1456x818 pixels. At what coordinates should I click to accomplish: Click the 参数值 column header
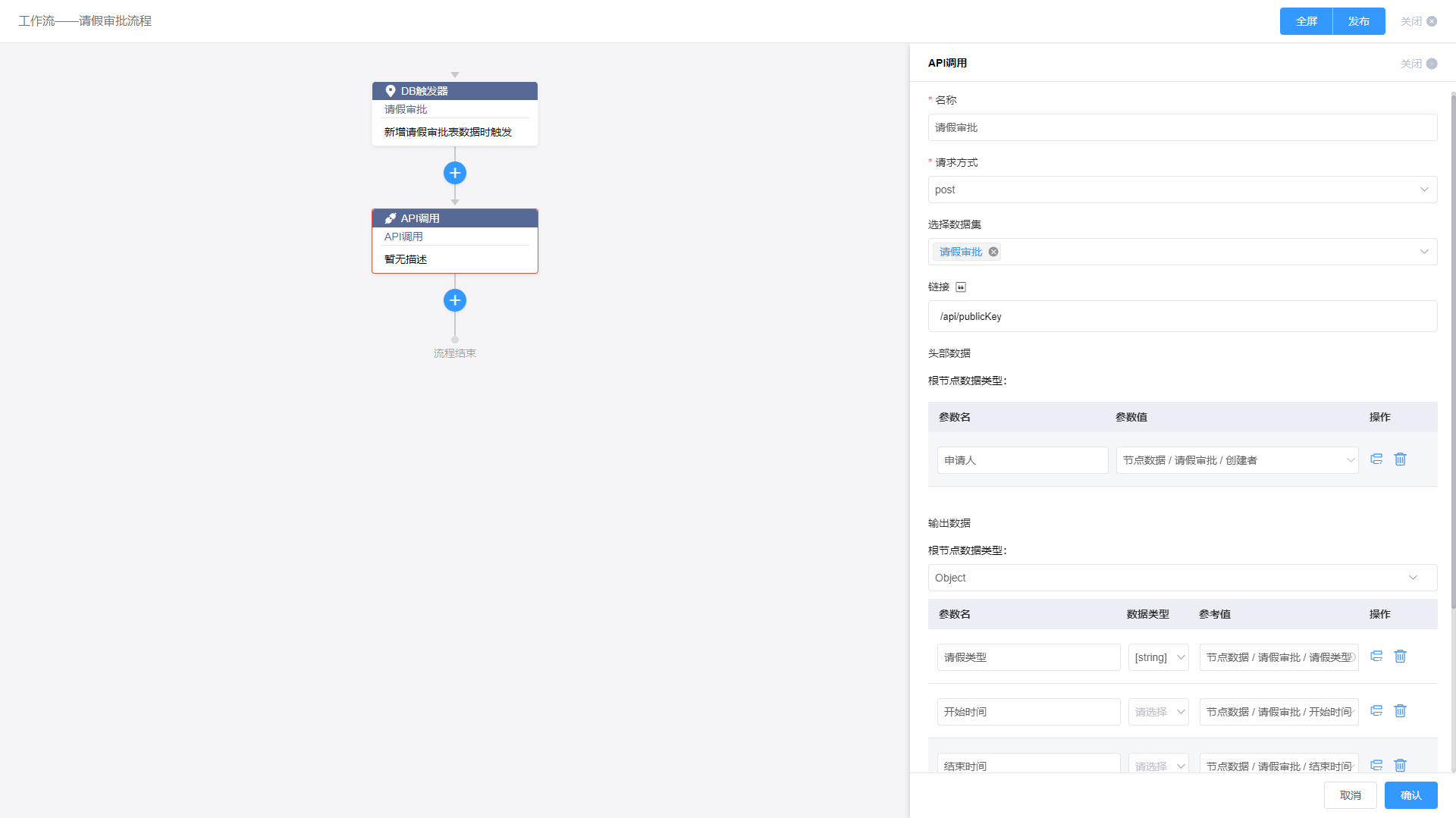(1131, 417)
